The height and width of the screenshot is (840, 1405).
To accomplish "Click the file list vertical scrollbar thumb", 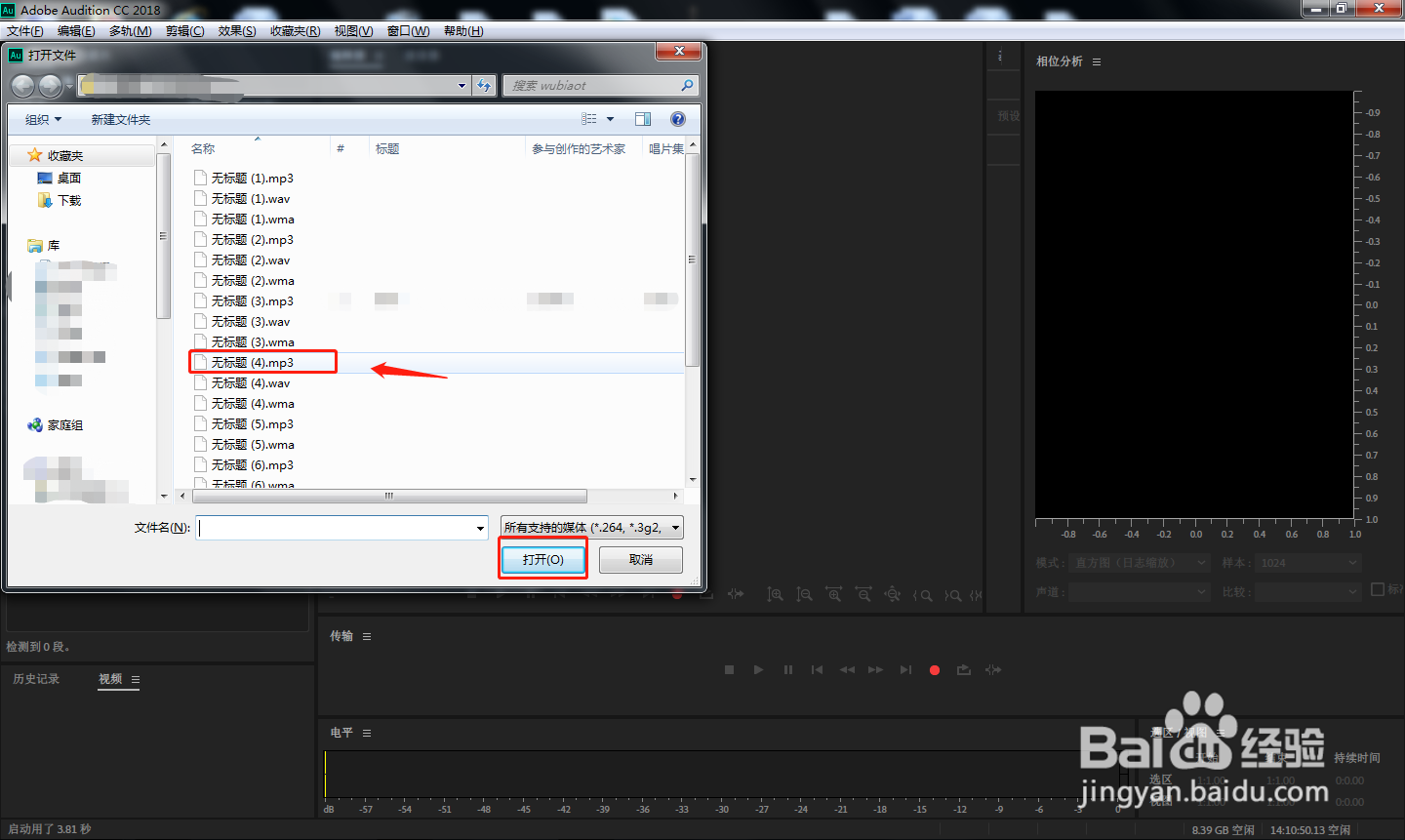I will pos(692,259).
